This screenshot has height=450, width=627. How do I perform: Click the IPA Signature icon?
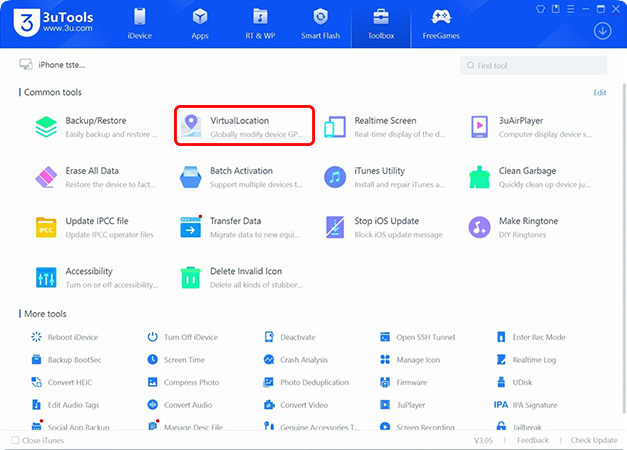pyautogui.click(x=501, y=404)
